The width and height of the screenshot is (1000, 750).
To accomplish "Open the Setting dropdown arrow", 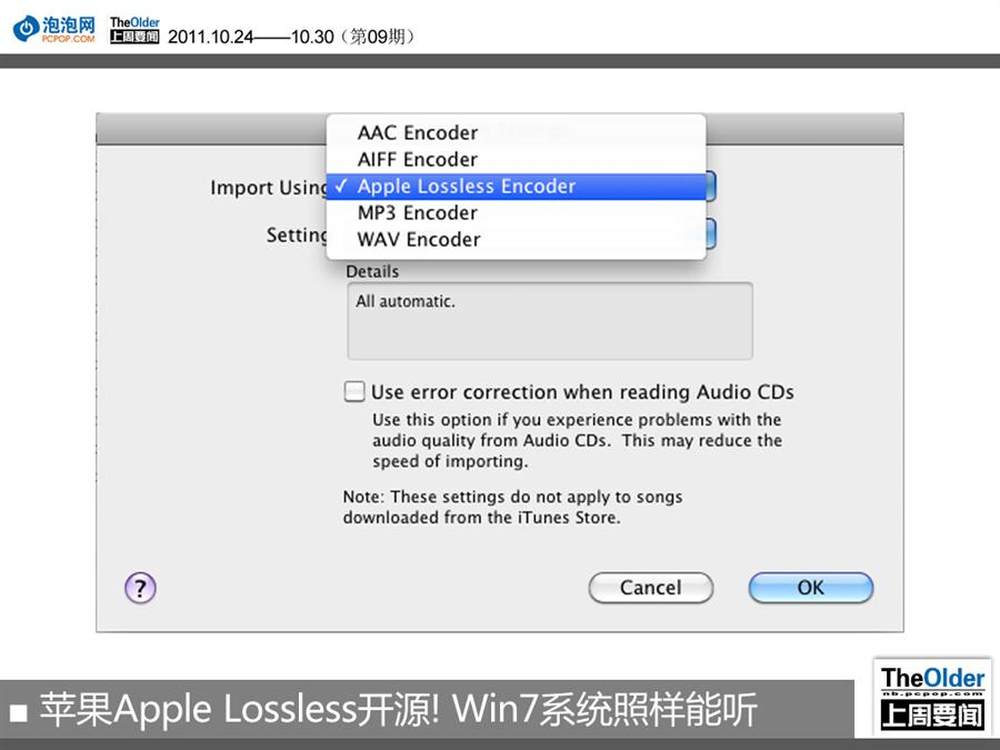I will [710, 234].
